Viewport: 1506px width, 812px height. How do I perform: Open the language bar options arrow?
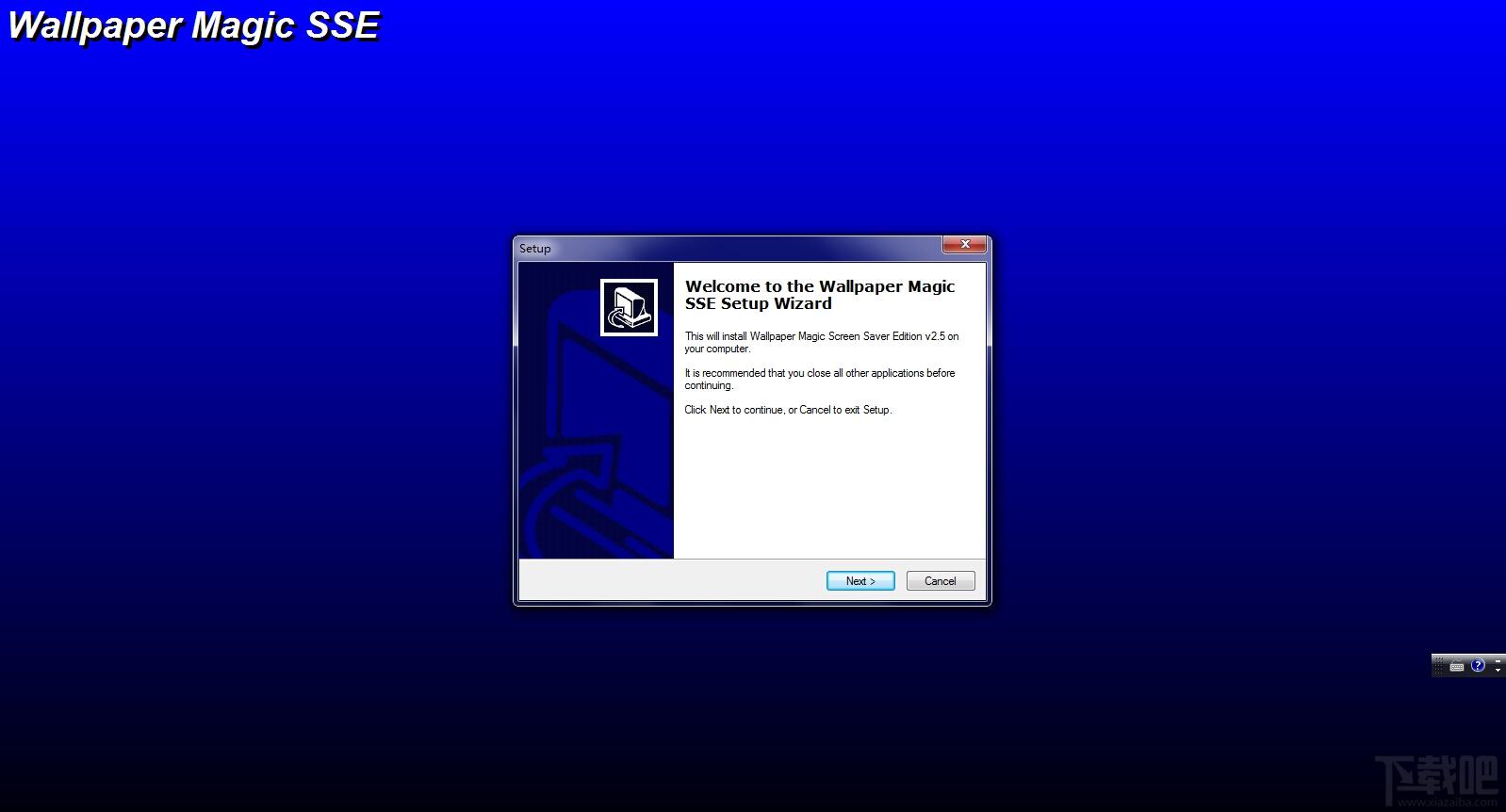pos(1498,671)
